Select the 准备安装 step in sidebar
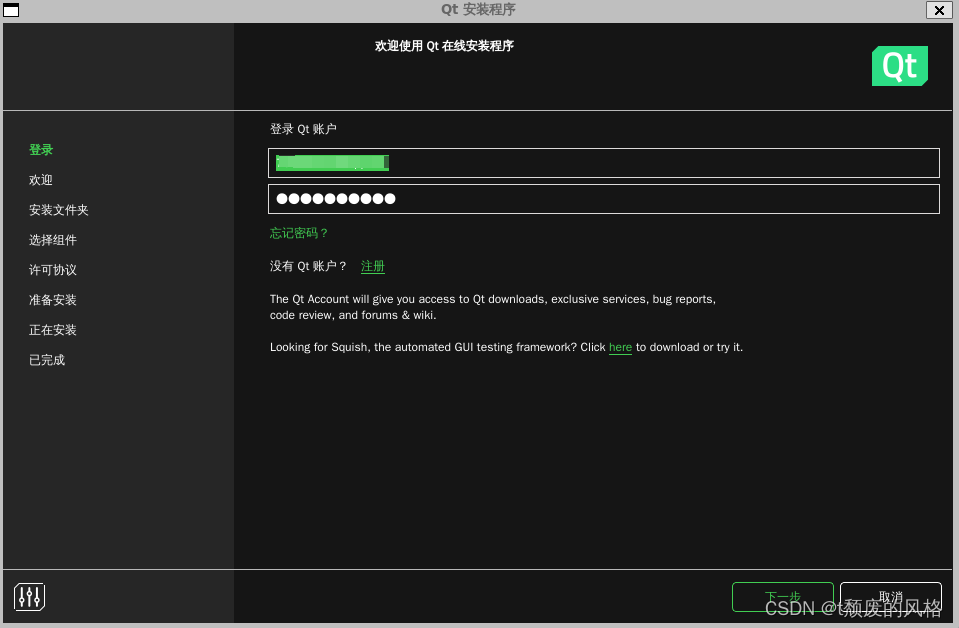Screen dimensions: 959x628 click(53, 300)
